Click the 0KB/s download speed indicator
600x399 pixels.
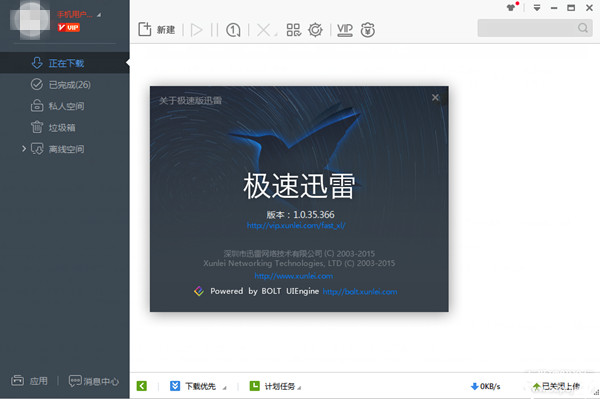(485, 386)
